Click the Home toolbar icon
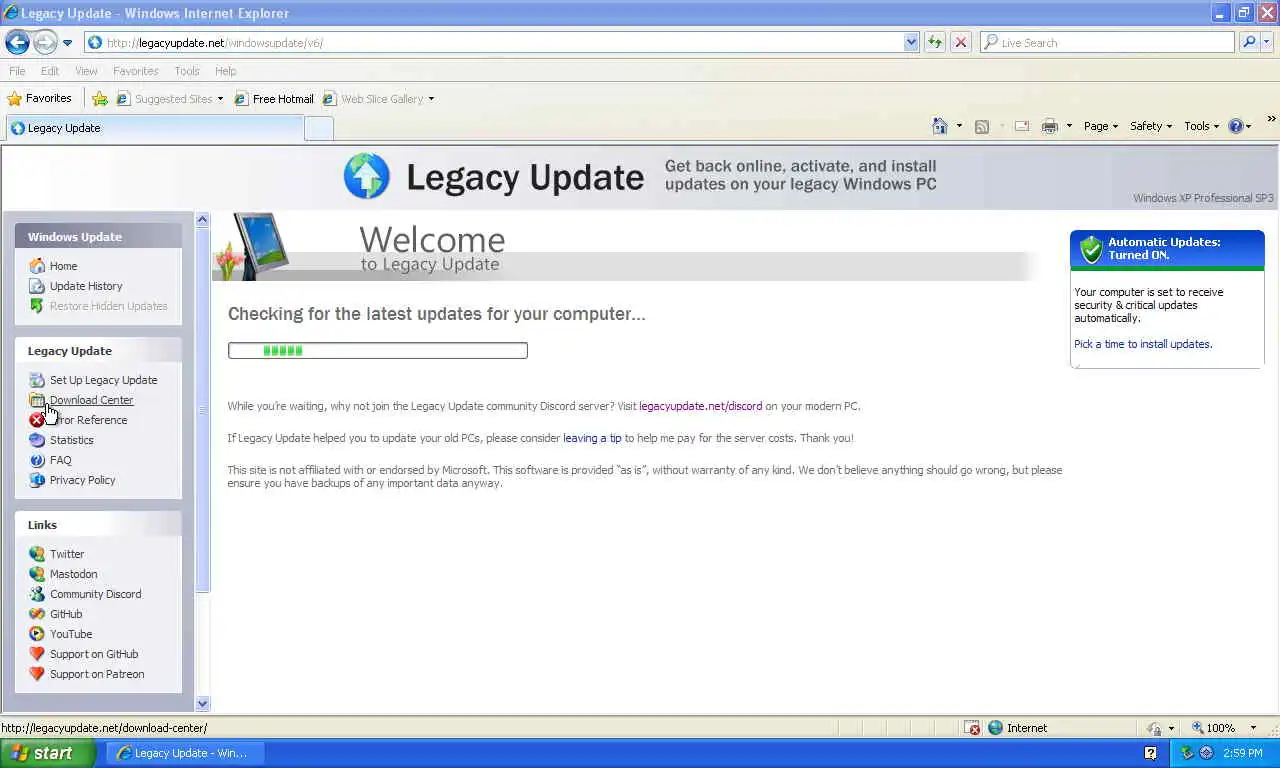 (x=939, y=126)
